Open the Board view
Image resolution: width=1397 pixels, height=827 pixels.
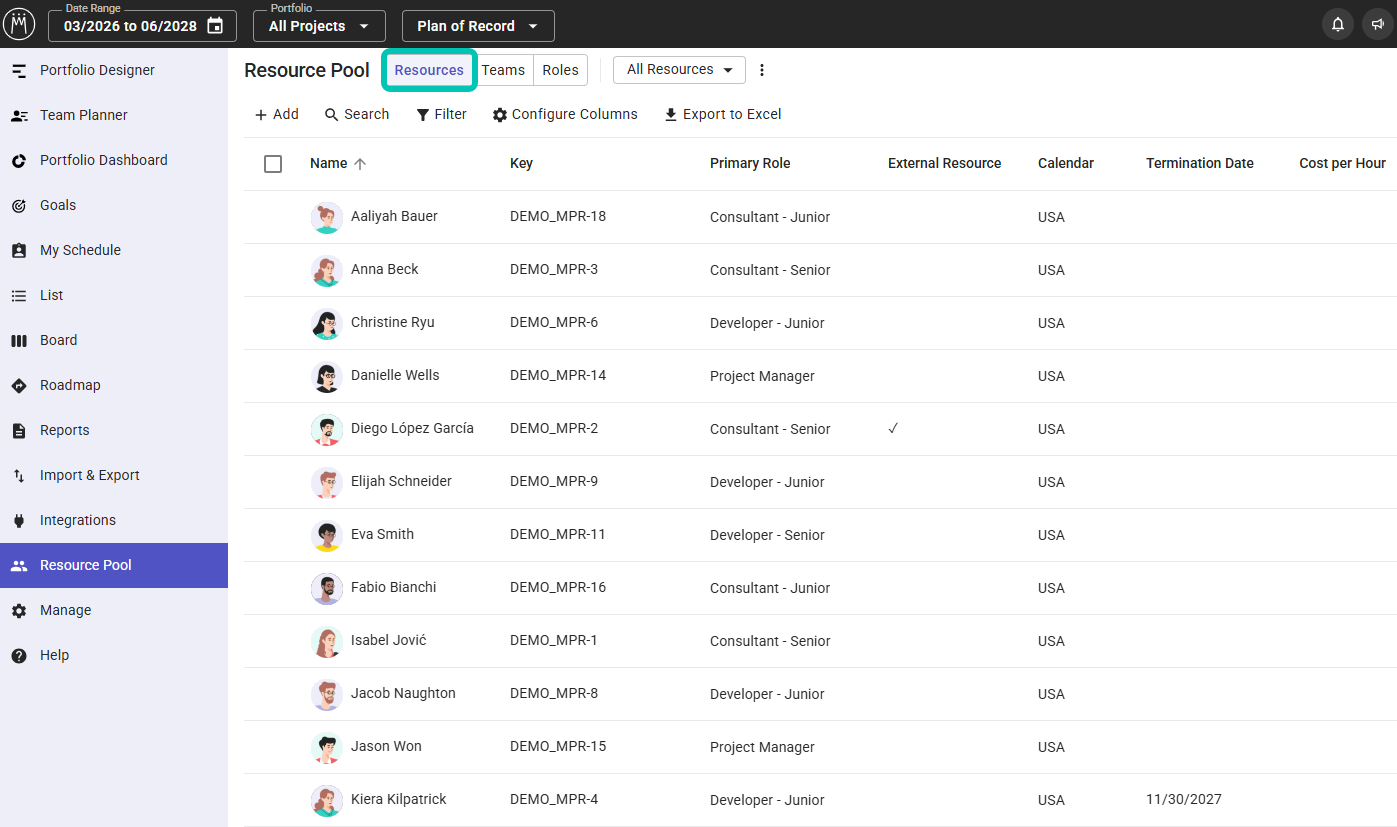click(x=114, y=340)
